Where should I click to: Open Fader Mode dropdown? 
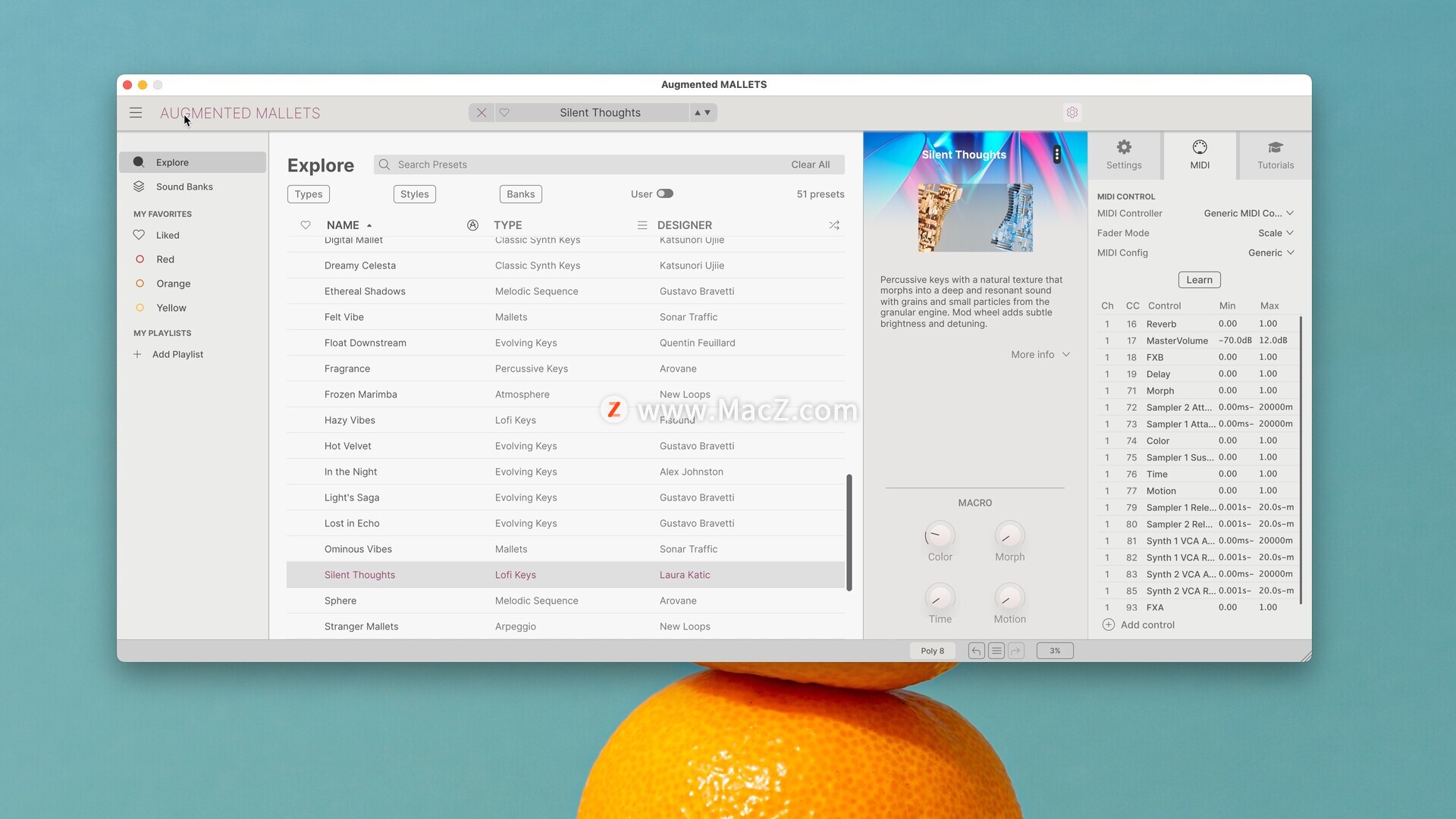1276,233
